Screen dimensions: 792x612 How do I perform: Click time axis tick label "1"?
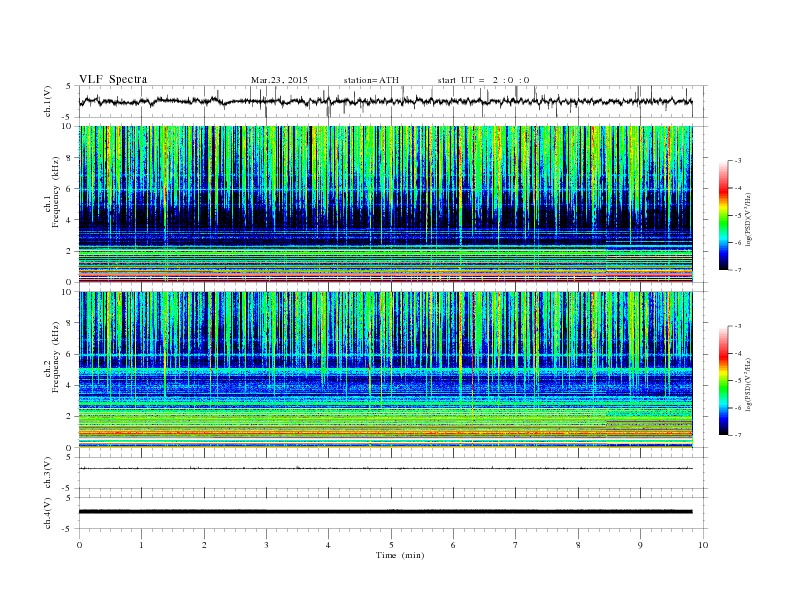pyautogui.click(x=141, y=545)
